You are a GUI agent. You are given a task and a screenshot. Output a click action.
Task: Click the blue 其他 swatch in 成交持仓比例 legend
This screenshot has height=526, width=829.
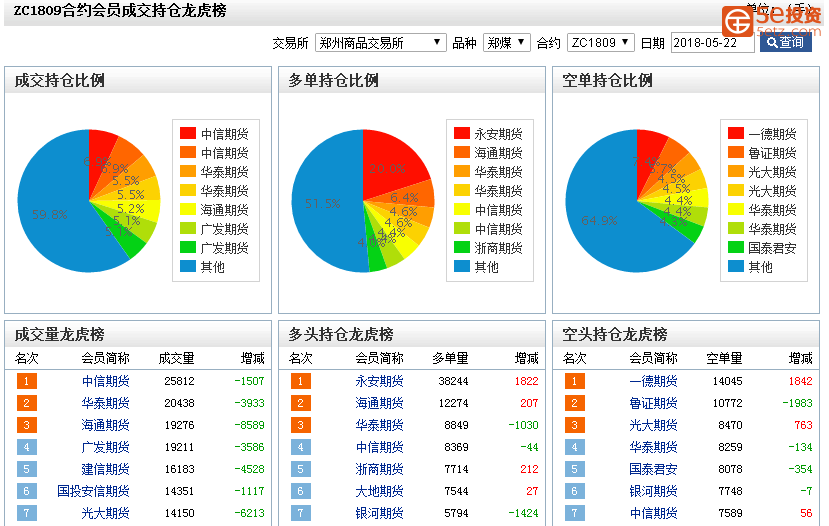(x=188, y=266)
